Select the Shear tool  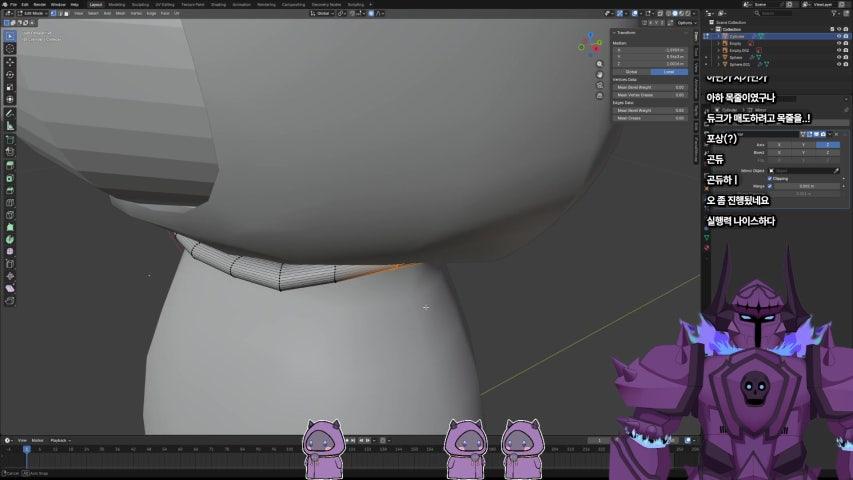tap(10, 288)
